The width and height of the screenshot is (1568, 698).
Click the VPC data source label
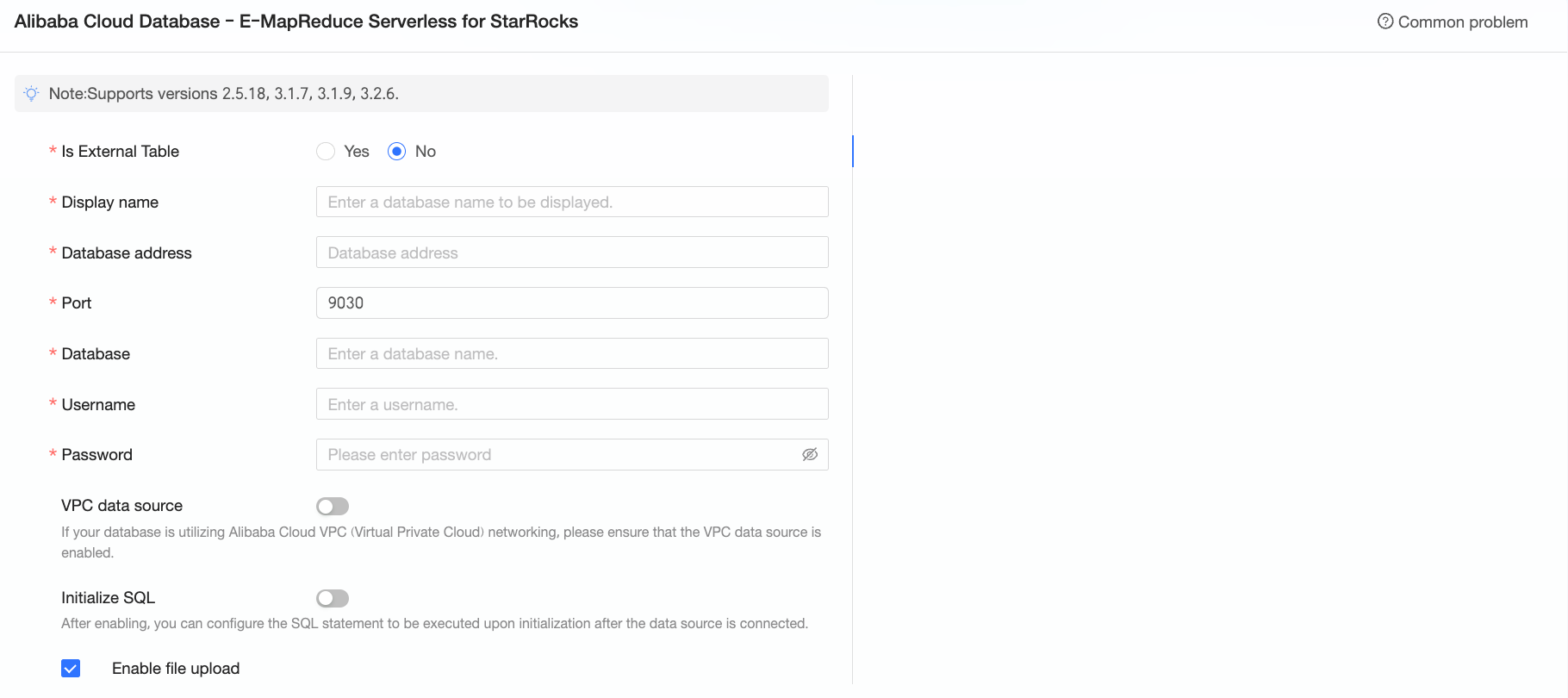tap(121, 505)
